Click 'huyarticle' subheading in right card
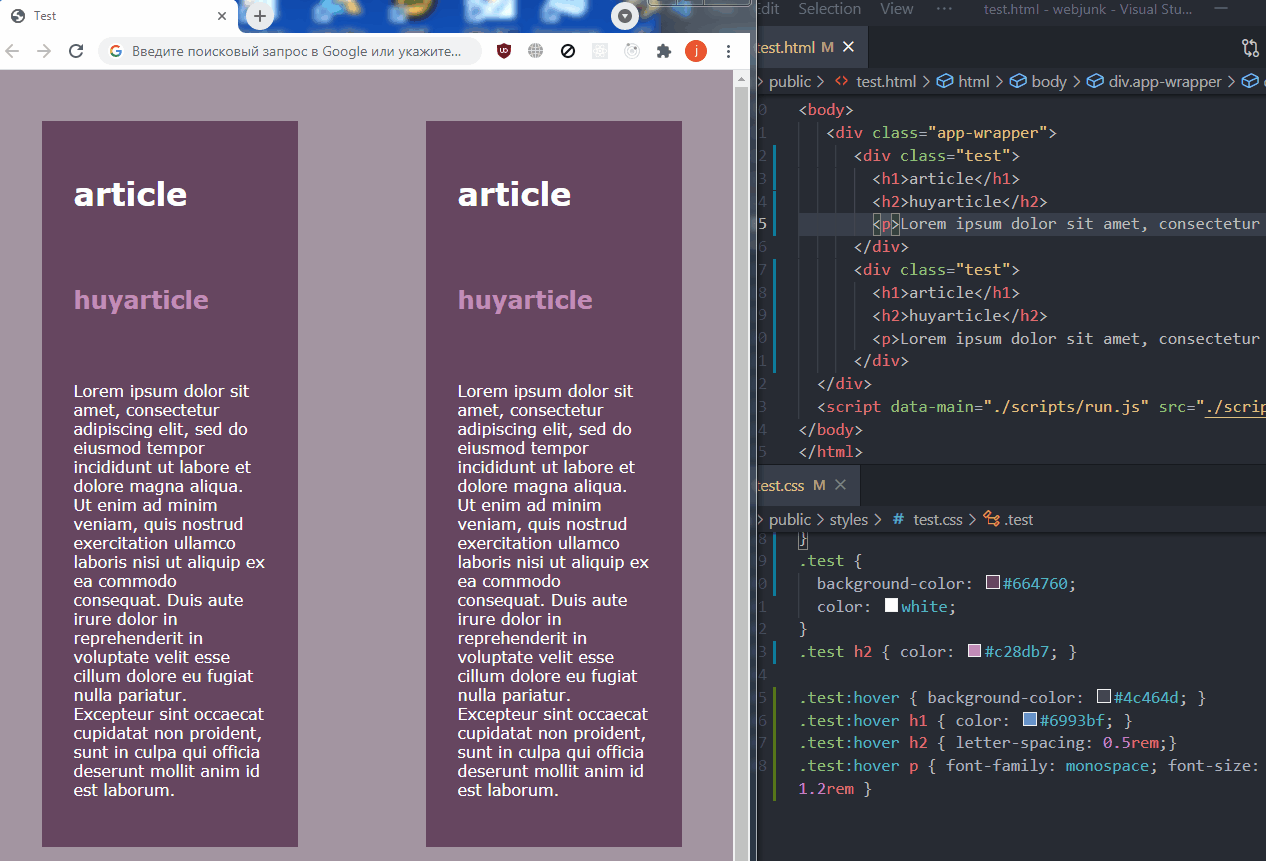The width and height of the screenshot is (1266, 861). tap(525, 300)
